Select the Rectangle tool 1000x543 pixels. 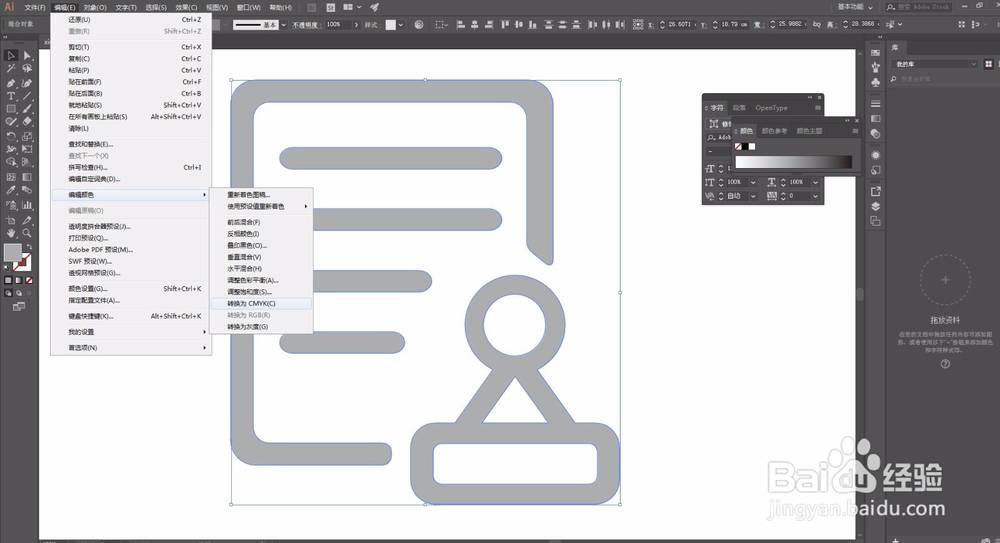[x=11, y=109]
